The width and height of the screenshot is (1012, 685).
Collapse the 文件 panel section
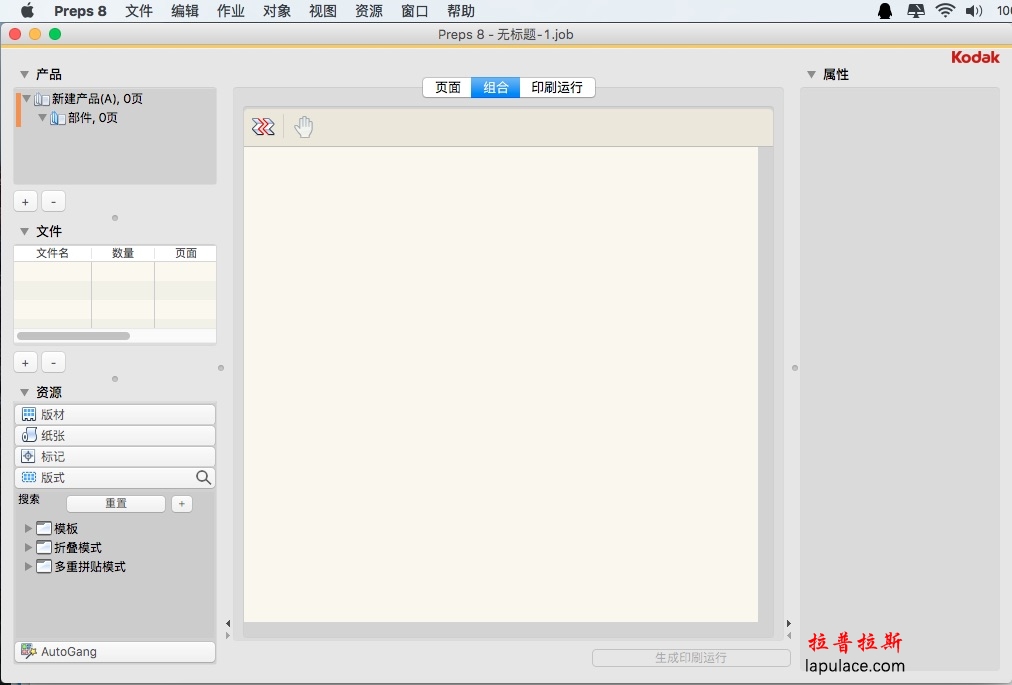pyautogui.click(x=24, y=232)
